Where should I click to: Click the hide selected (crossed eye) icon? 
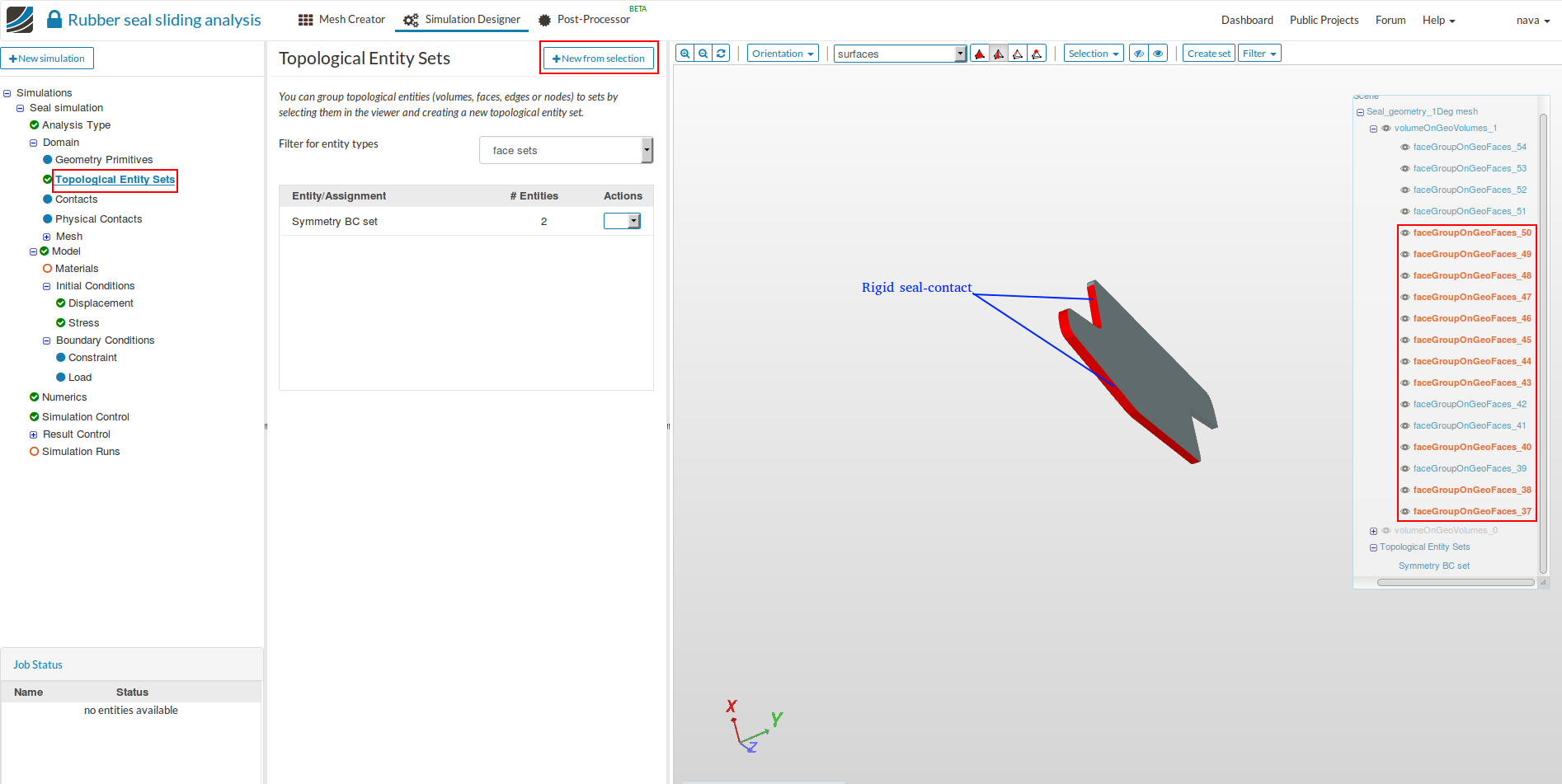1139,54
